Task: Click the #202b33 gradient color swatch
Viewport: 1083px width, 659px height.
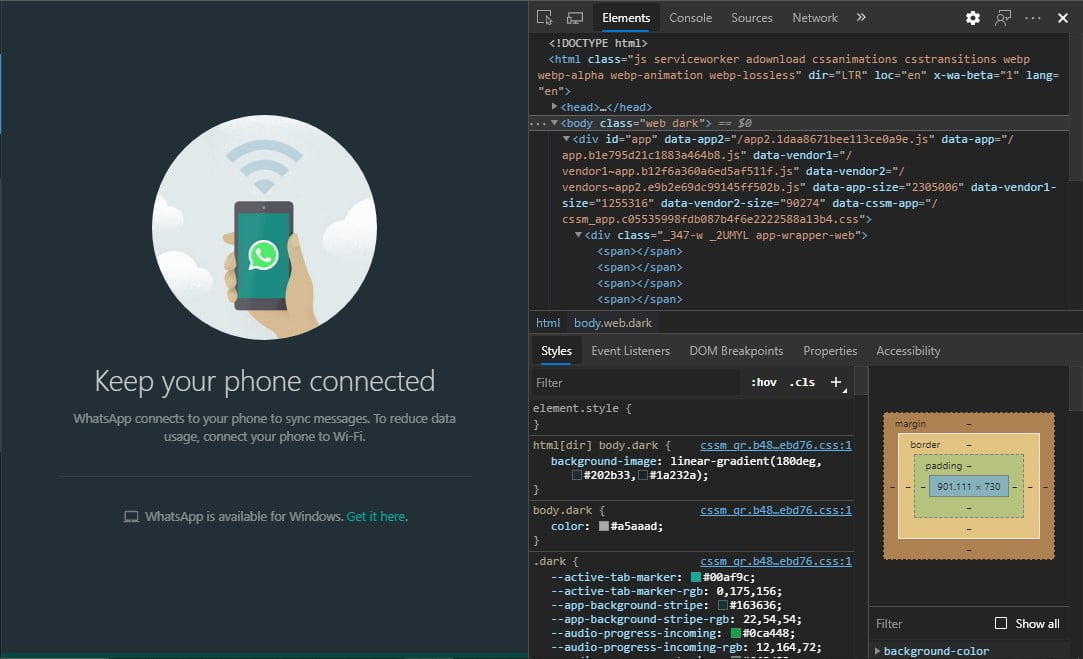Action: [x=577, y=475]
